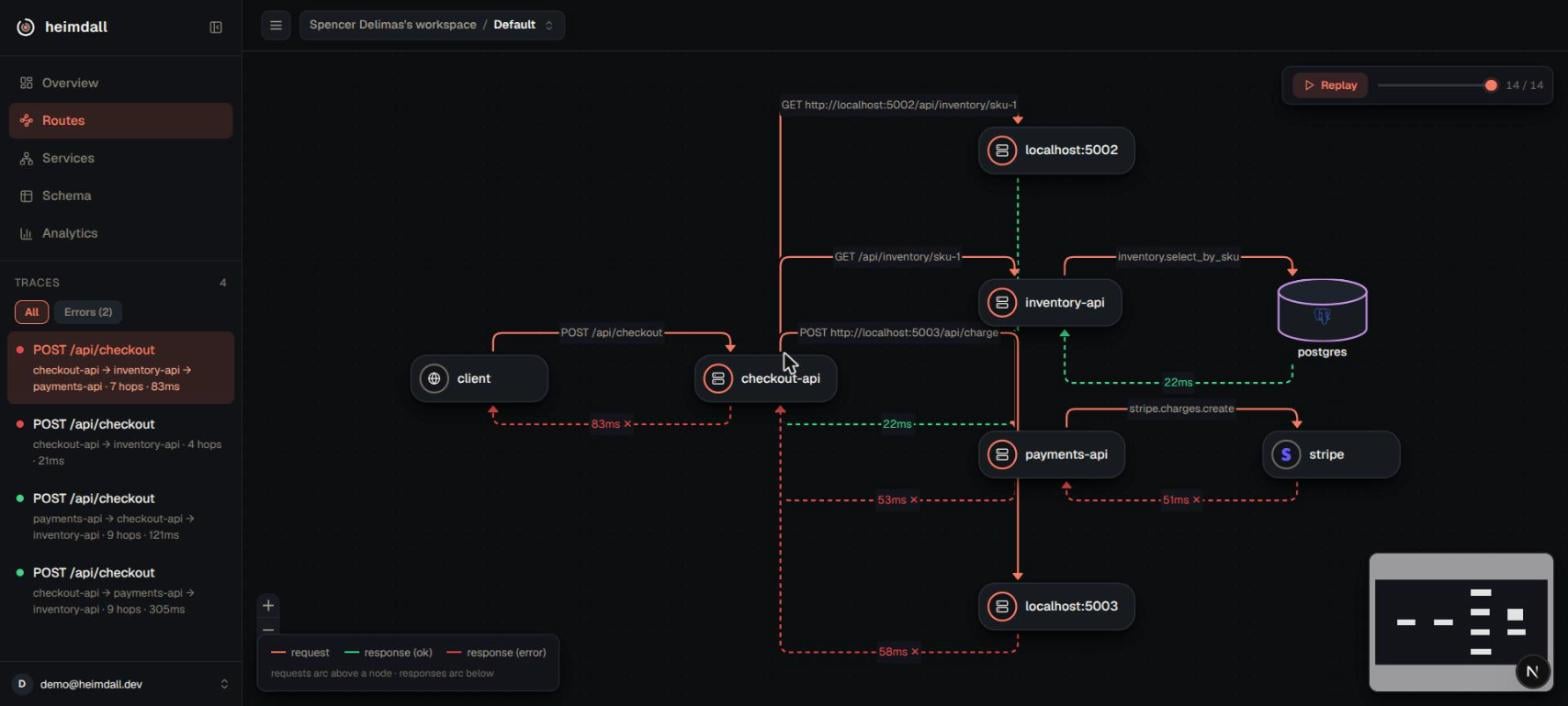Click the POST /api/checkout edge label
This screenshot has width=1568, height=706.
611,333
